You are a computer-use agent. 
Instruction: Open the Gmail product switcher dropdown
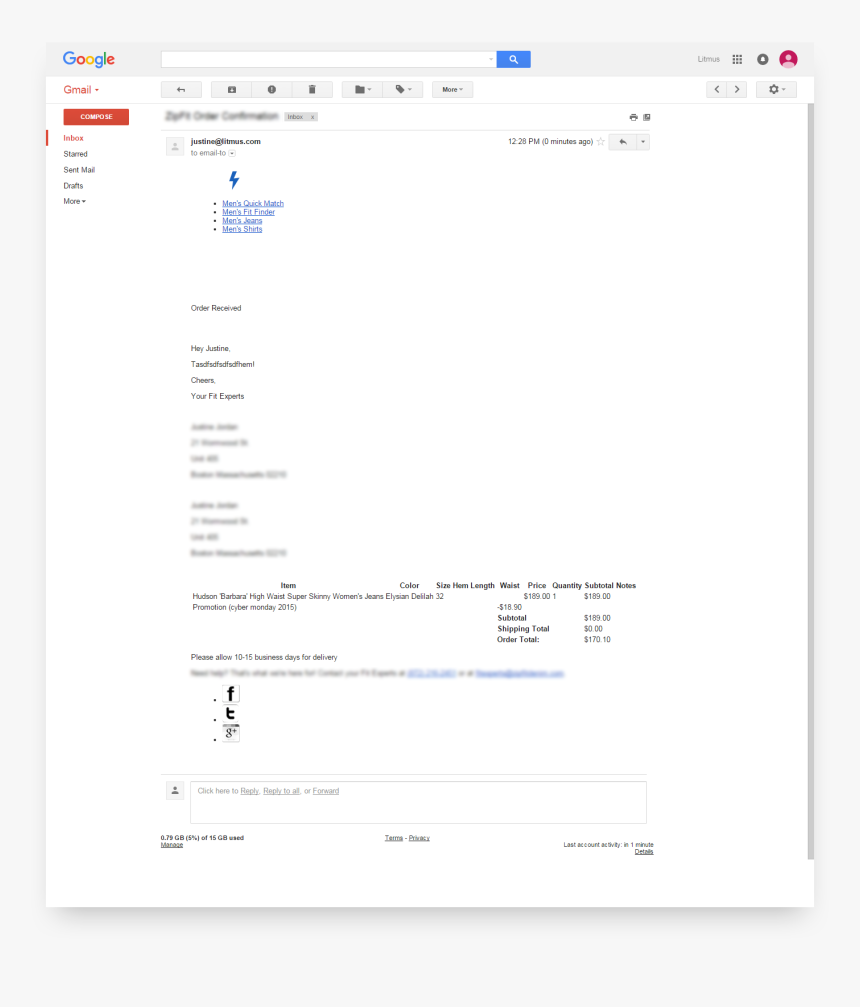point(82,90)
